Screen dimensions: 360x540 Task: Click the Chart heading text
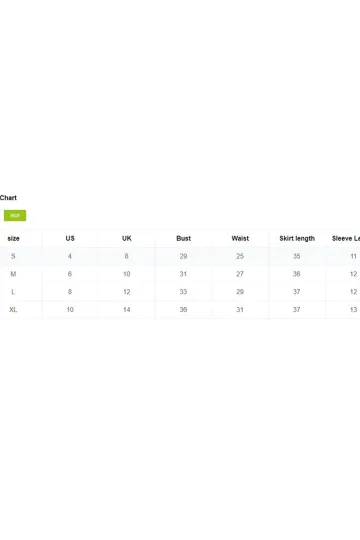pos(8,198)
